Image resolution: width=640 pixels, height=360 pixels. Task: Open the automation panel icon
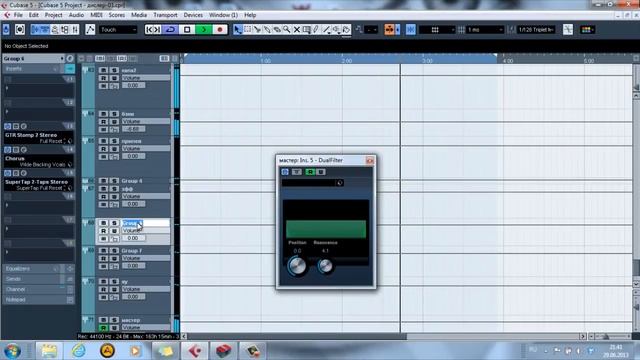[90, 29]
